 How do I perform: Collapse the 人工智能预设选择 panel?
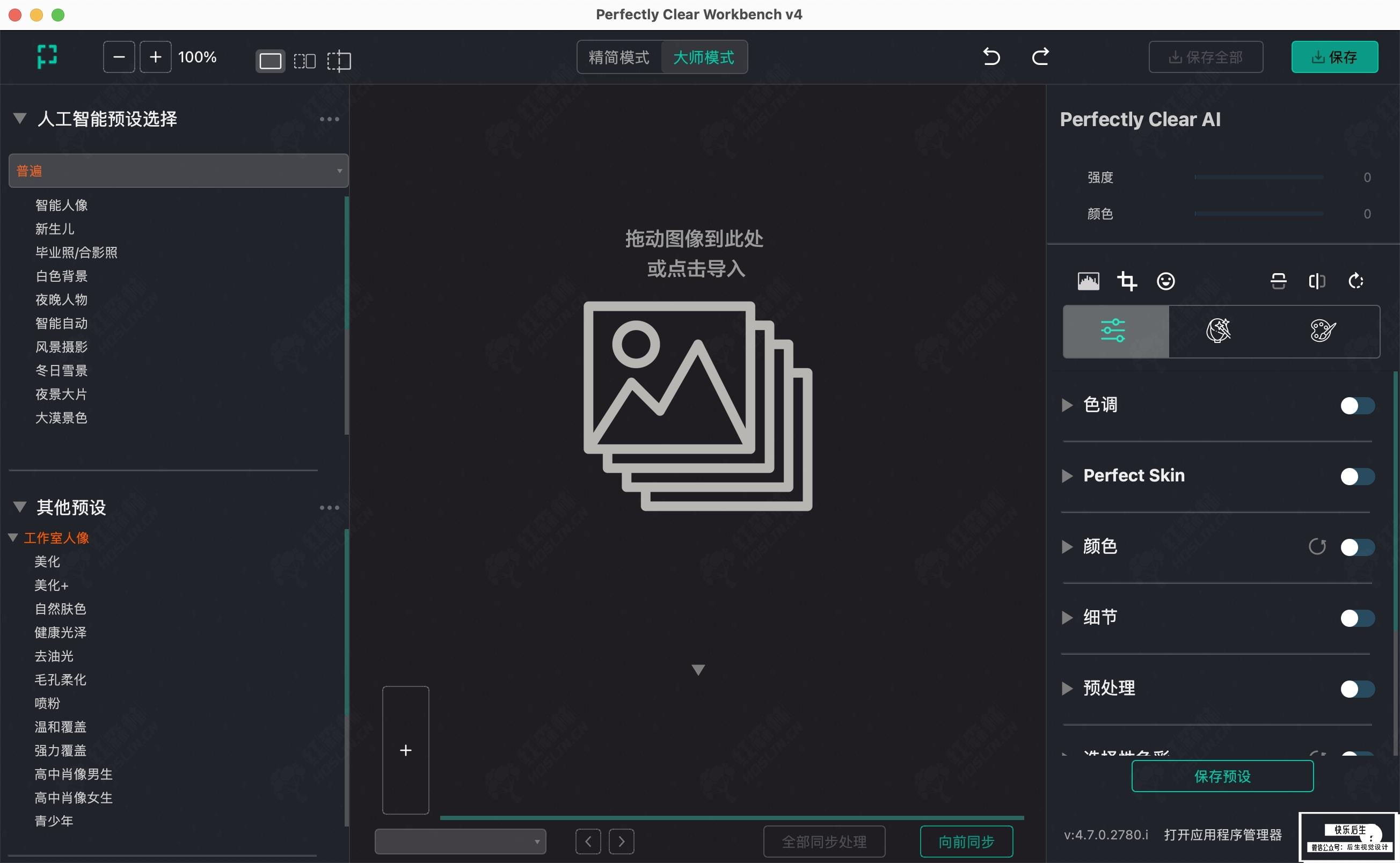coord(20,119)
